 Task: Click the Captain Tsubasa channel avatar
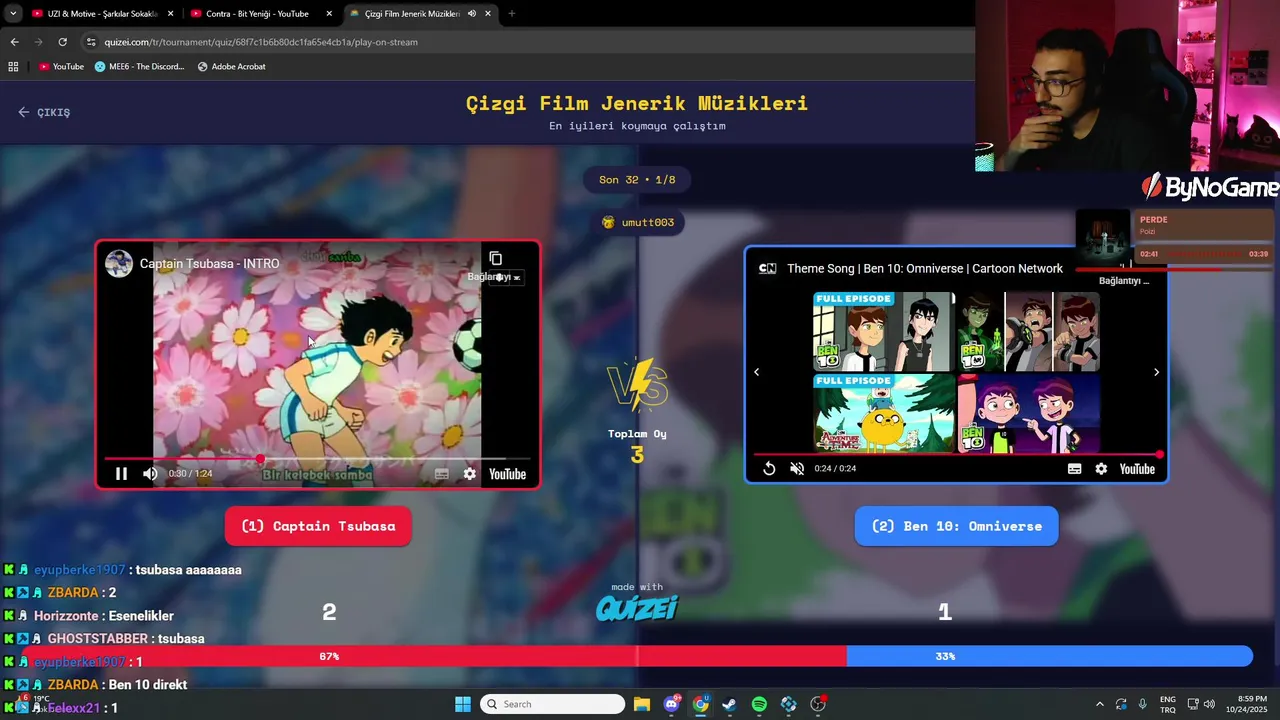tap(119, 264)
